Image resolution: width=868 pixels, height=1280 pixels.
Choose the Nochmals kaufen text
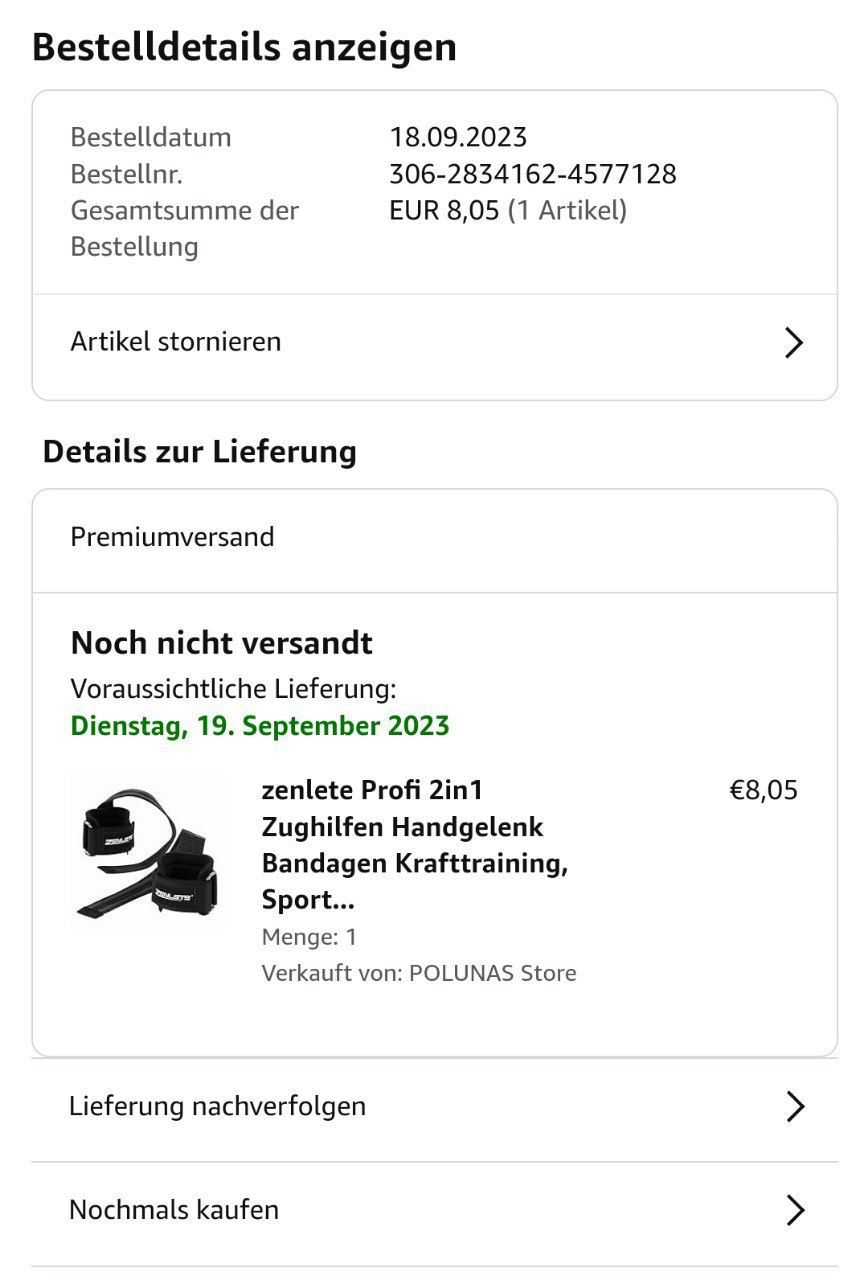click(174, 1210)
